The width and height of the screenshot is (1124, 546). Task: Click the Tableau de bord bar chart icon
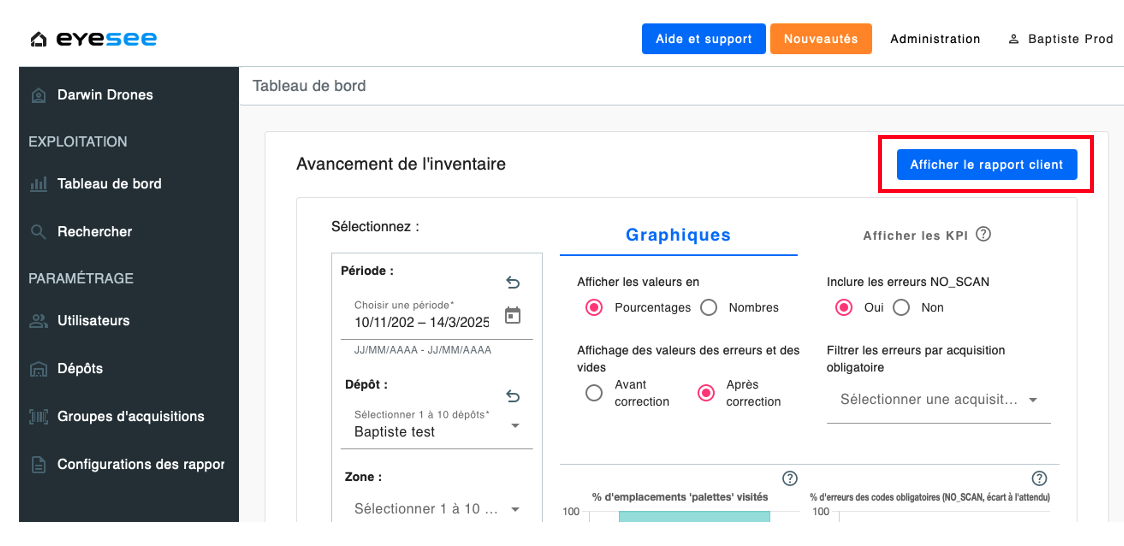pyautogui.click(x=38, y=184)
